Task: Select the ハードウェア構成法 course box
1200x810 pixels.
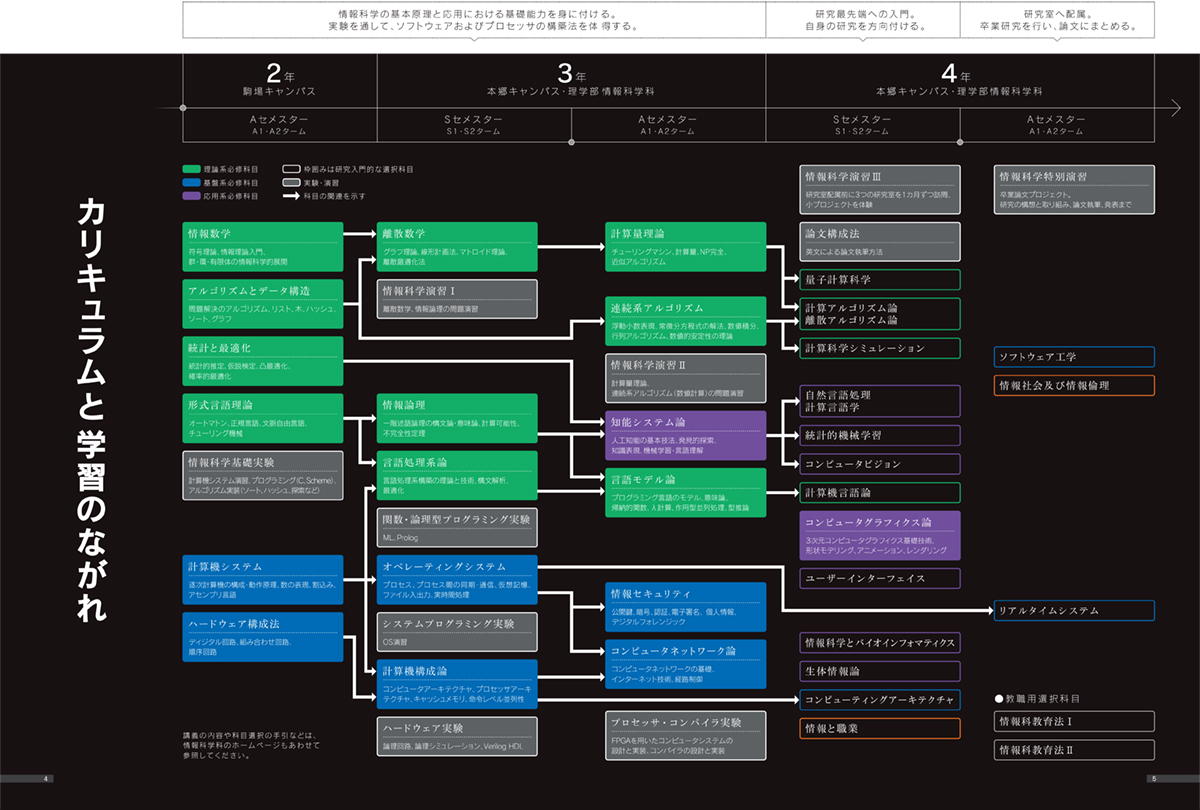Action: pos(262,636)
